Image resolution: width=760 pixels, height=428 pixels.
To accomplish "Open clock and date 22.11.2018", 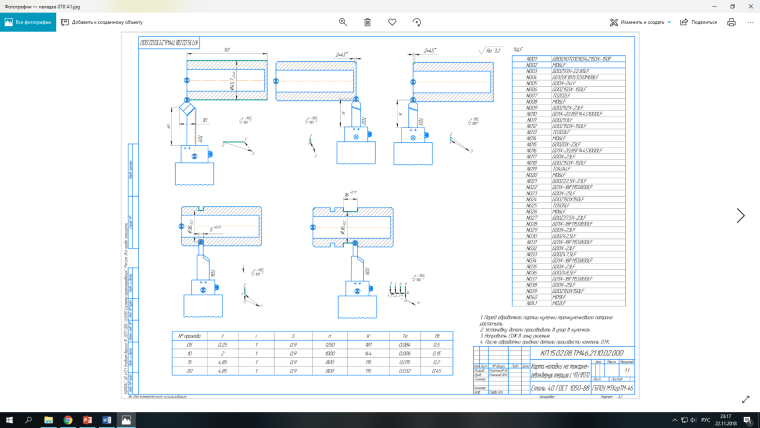I will click(x=725, y=420).
